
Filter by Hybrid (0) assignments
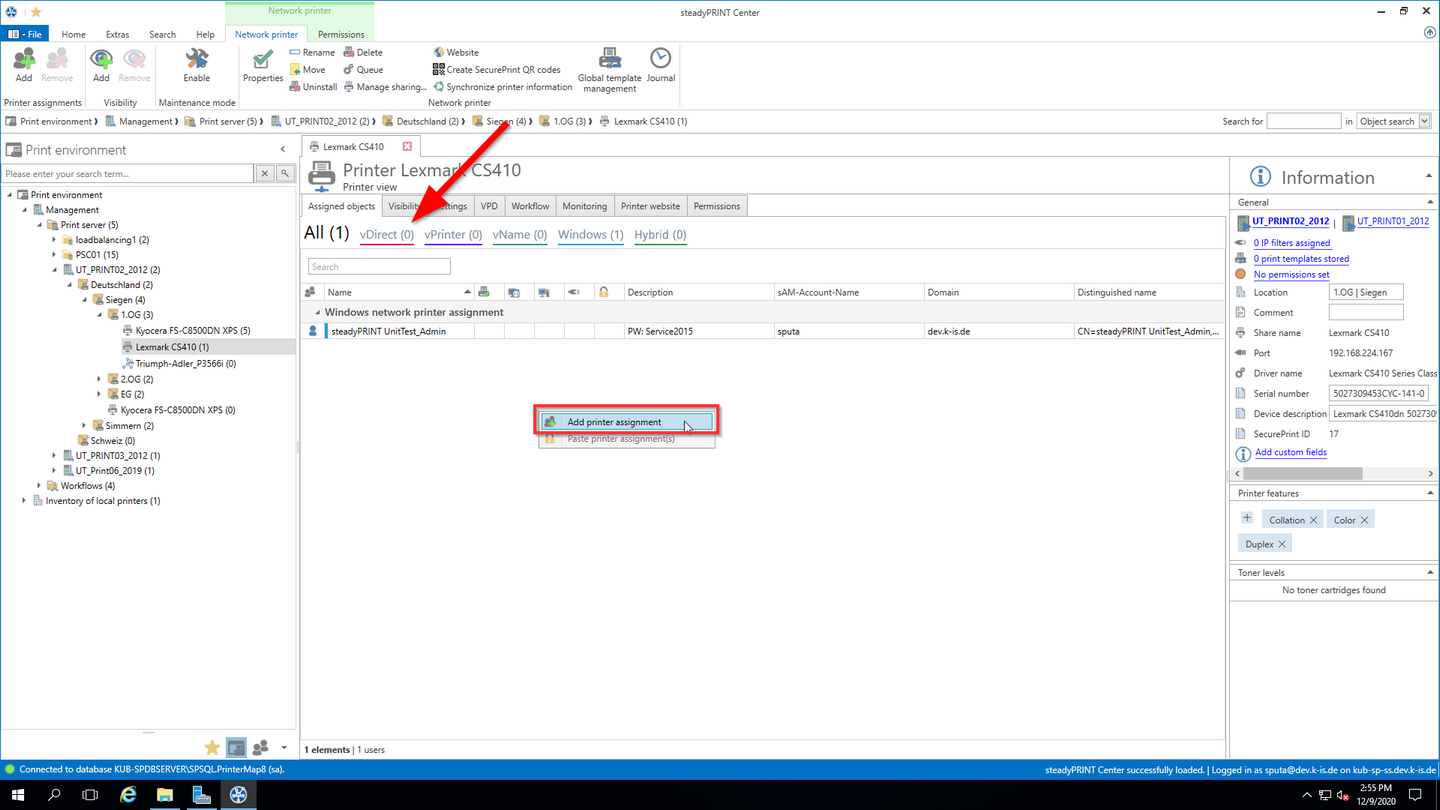click(x=660, y=235)
